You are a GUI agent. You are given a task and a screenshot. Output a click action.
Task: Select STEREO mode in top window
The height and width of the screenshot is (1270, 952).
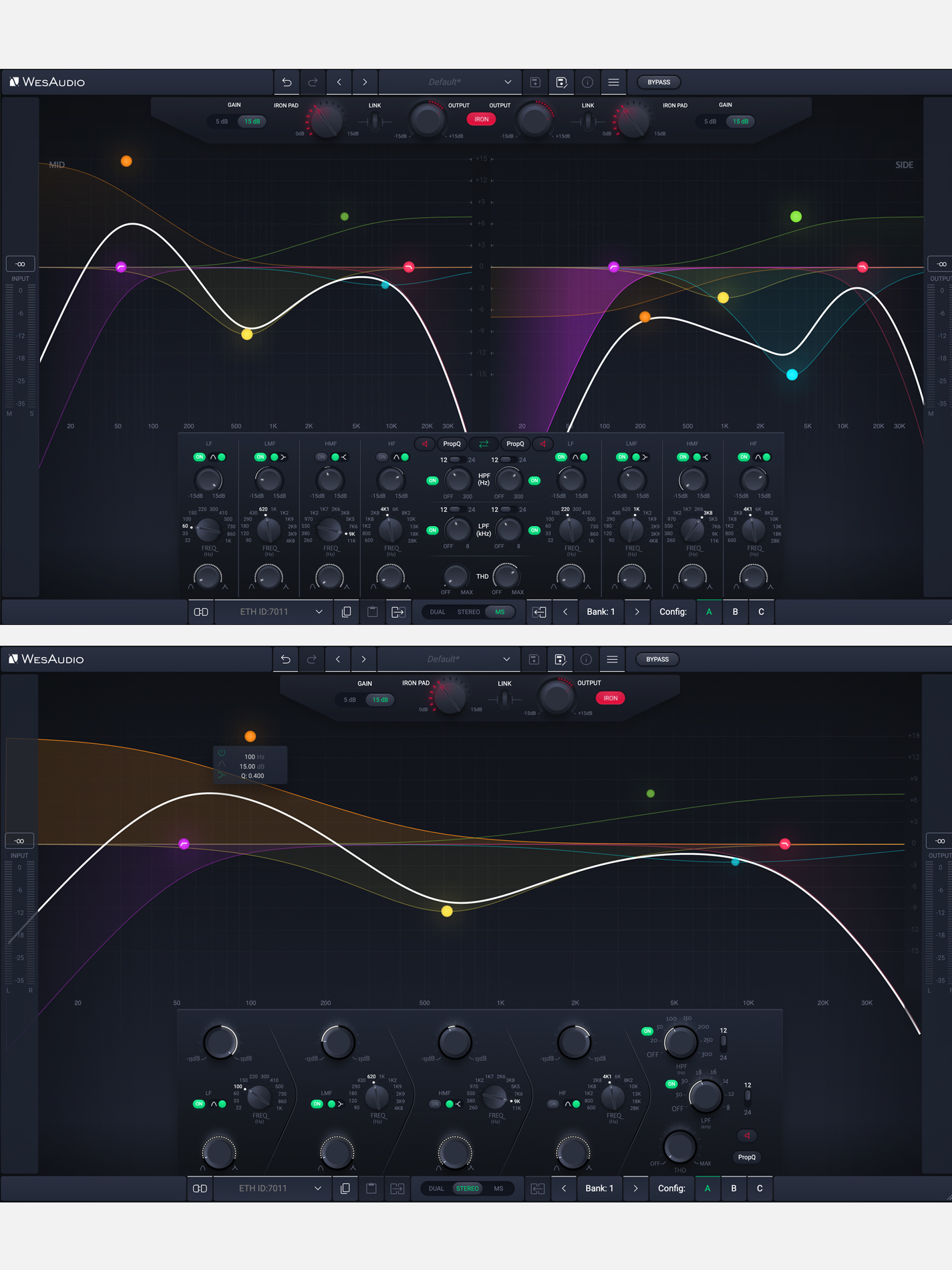click(x=468, y=612)
